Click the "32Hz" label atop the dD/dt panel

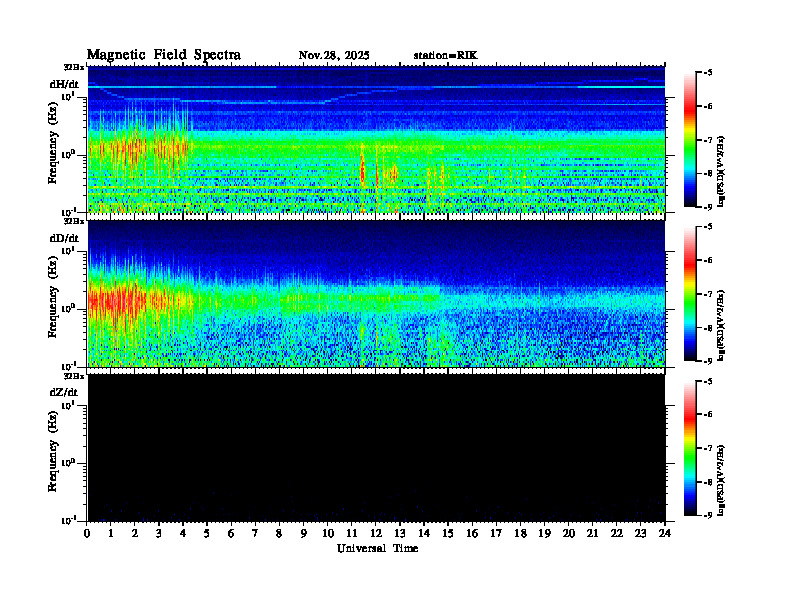(74, 221)
